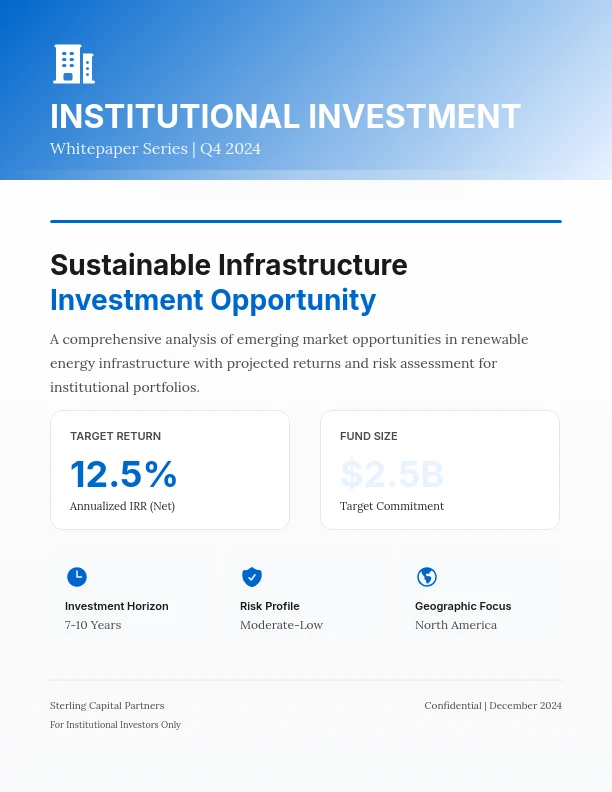Click the INSTITUTIONAL INVESTMENT header title
Screen dimensions: 612x792
285,116
